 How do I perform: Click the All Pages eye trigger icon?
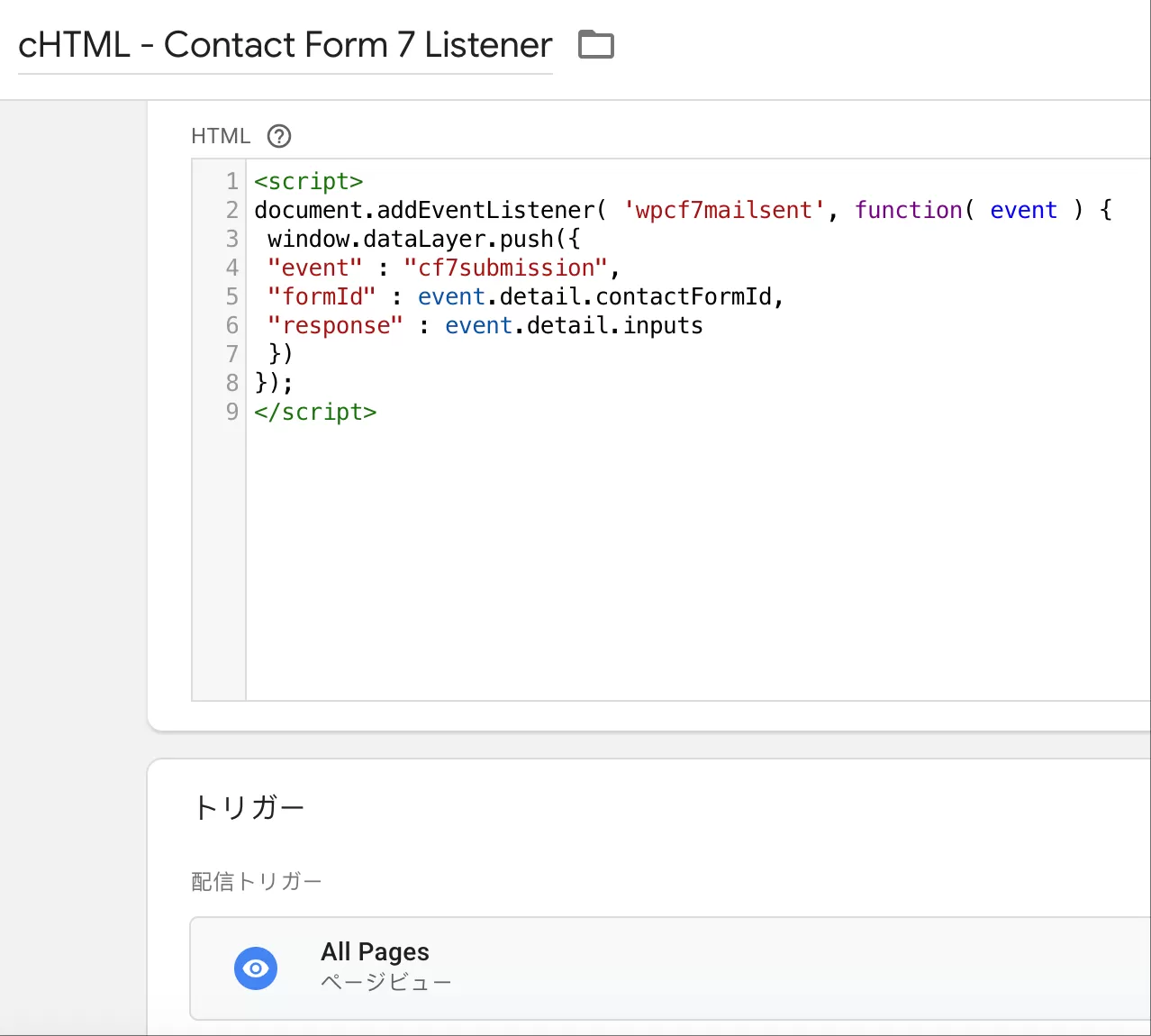tap(256, 968)
